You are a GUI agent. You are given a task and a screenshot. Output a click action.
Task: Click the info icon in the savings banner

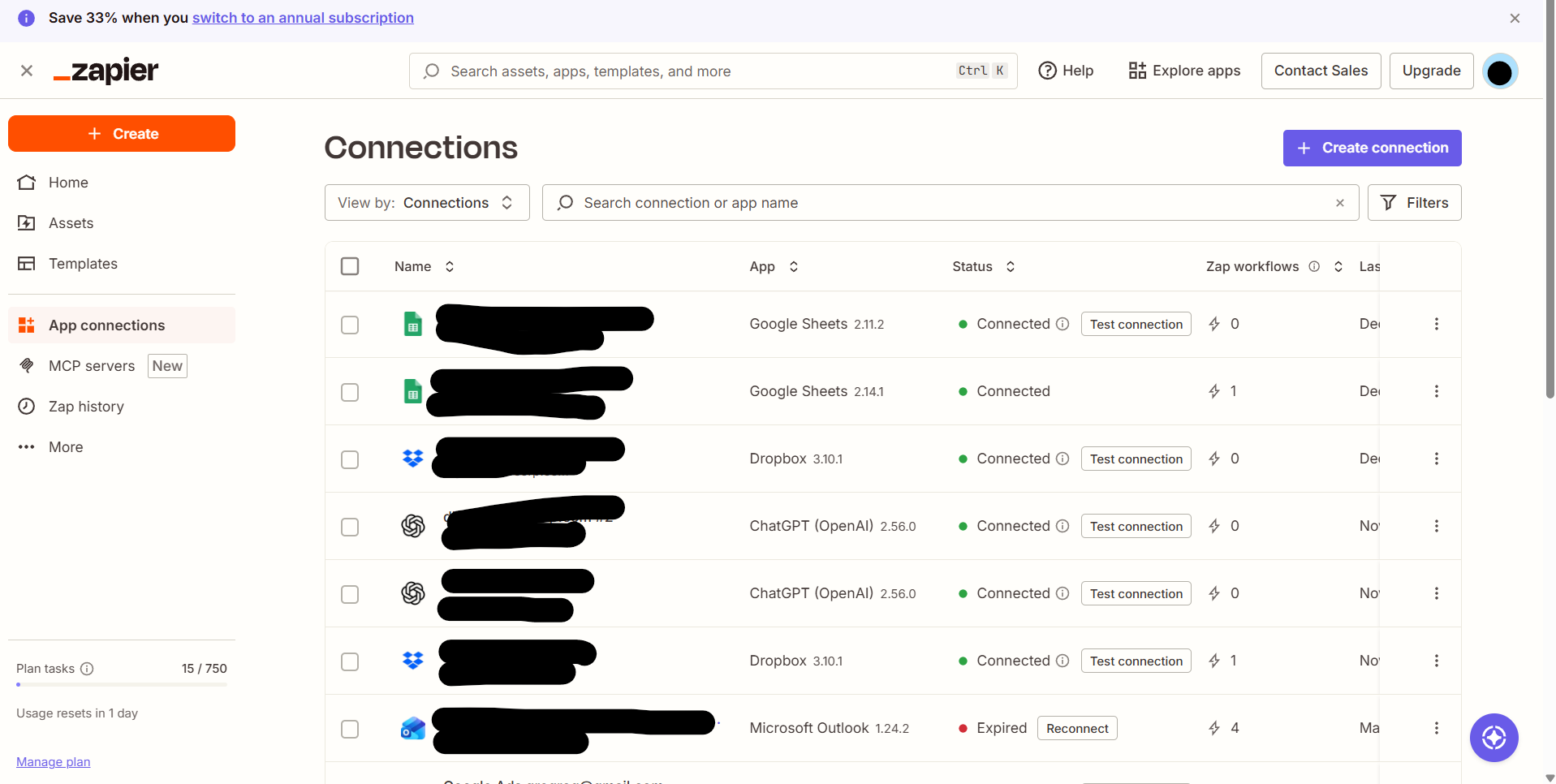27,18
